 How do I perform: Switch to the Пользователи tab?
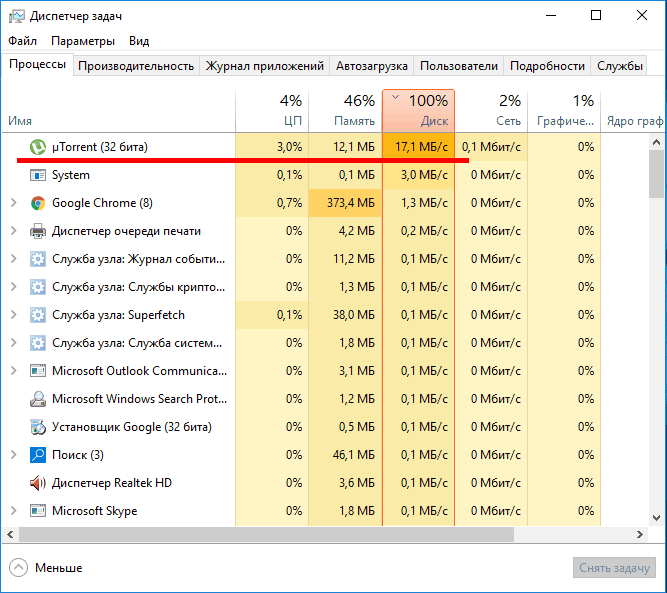click(x=459, y=66)
